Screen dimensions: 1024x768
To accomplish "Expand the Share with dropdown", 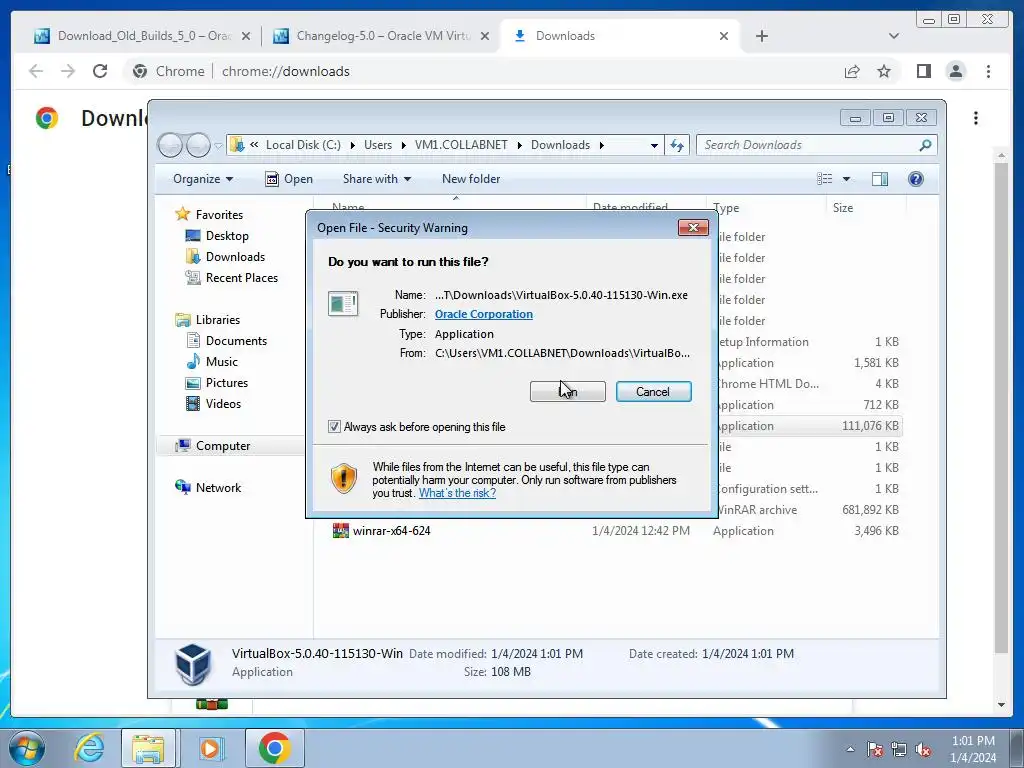I will [x=377, y=179].
